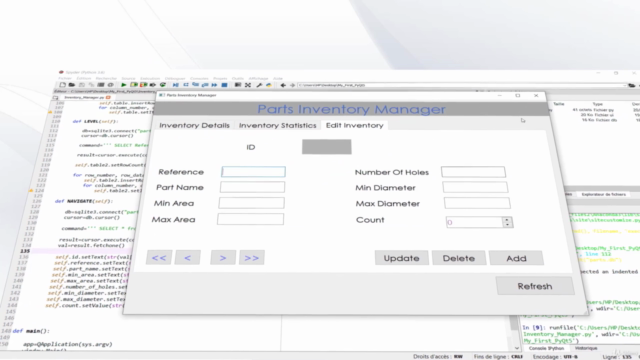Click the run selection icon
The width and height of the screenshot is (640, 360).
click(x=153, y=85)
